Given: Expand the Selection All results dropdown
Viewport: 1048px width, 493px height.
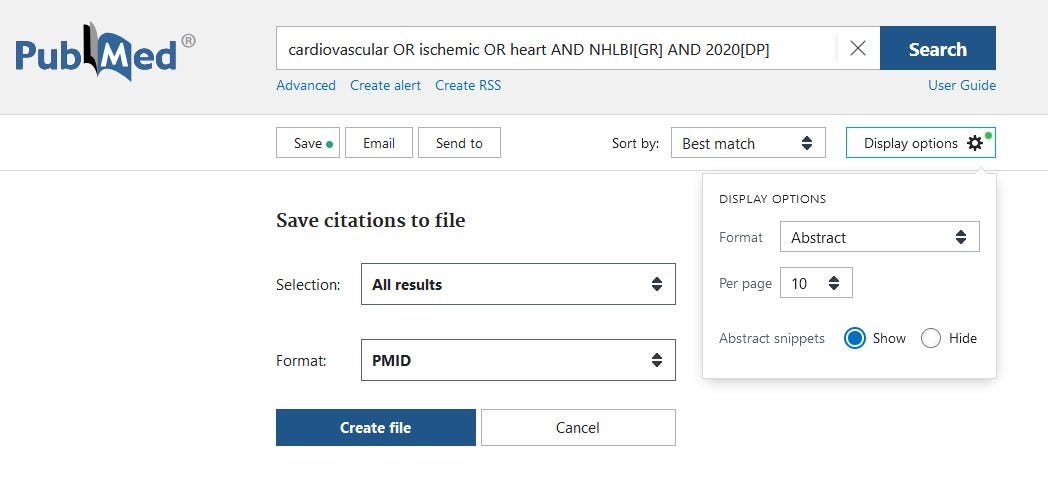Looking at the screenshot, I should point(517,284).
